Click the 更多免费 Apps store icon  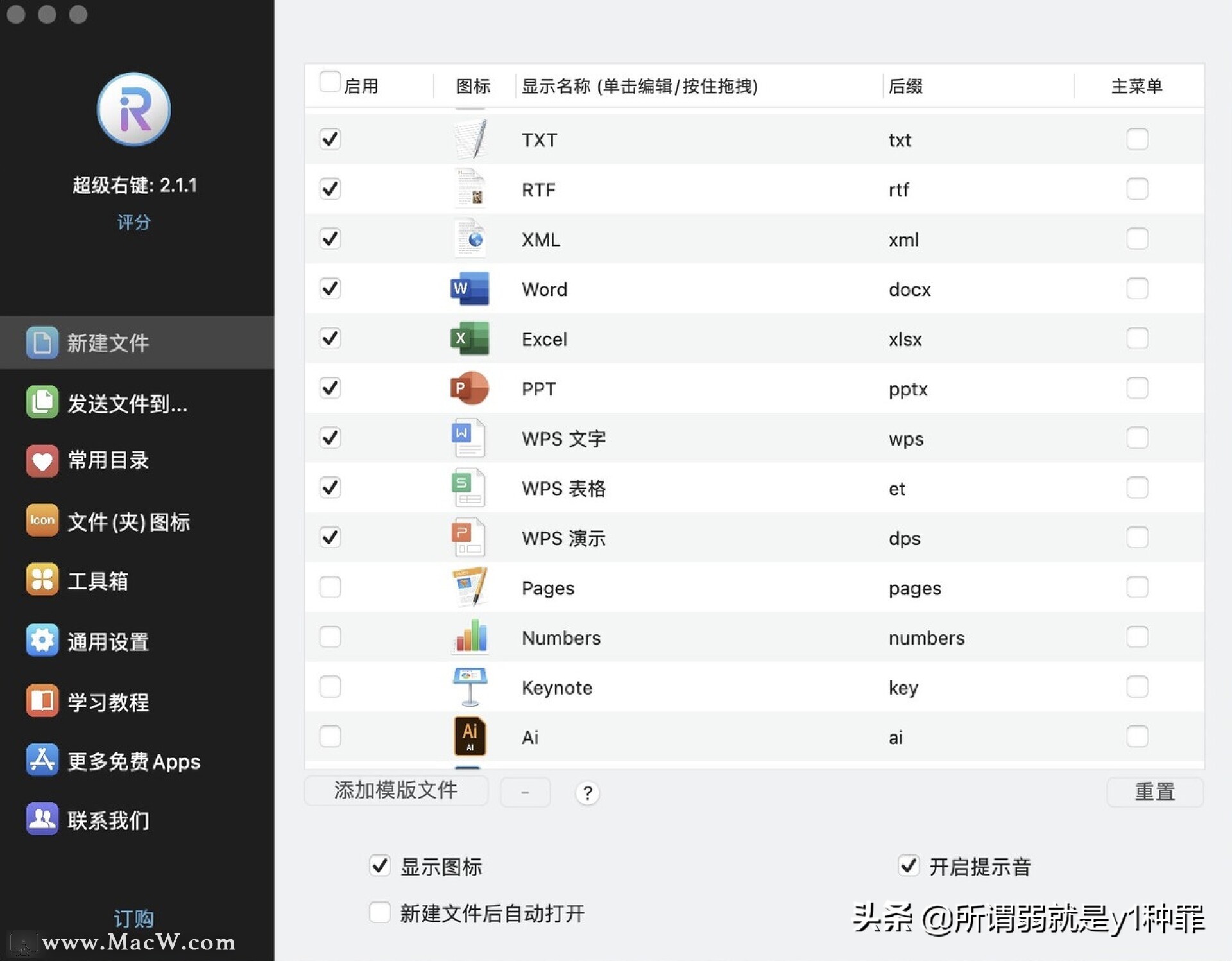(x=42, y=760)
